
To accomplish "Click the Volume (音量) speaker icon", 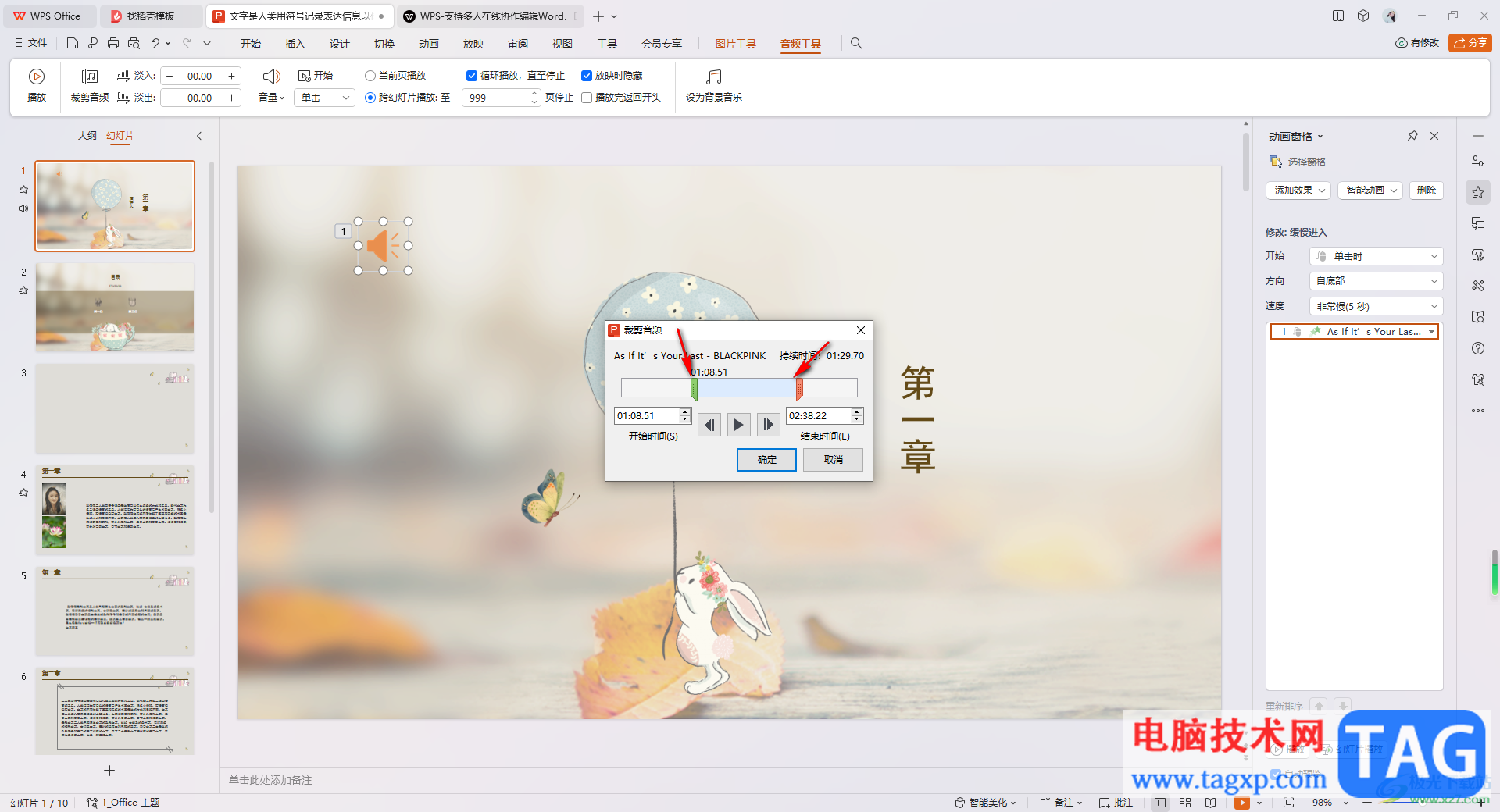I will [x=271, y=77].
